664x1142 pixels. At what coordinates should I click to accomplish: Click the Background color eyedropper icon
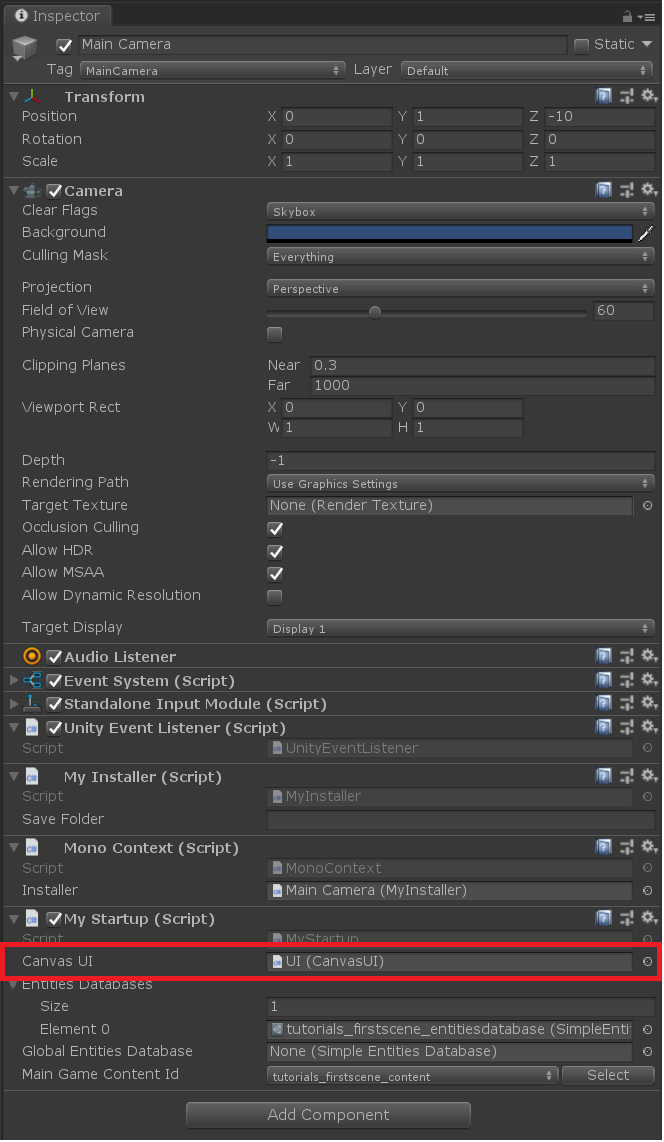[646, 233]
